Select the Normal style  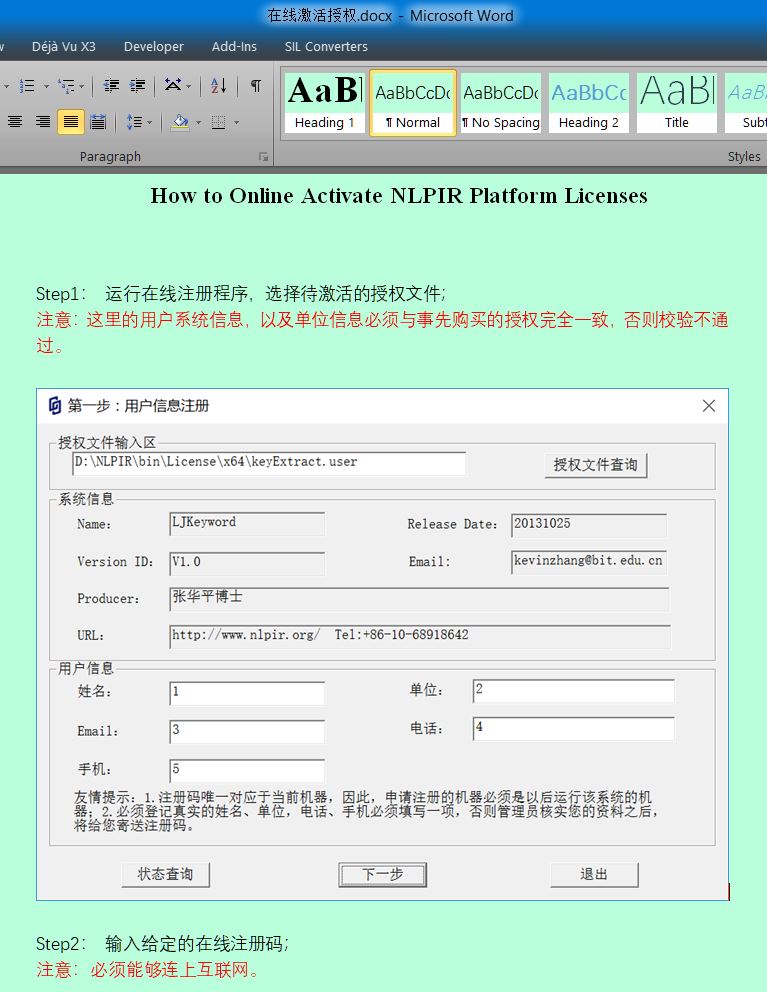coord(413,102)
